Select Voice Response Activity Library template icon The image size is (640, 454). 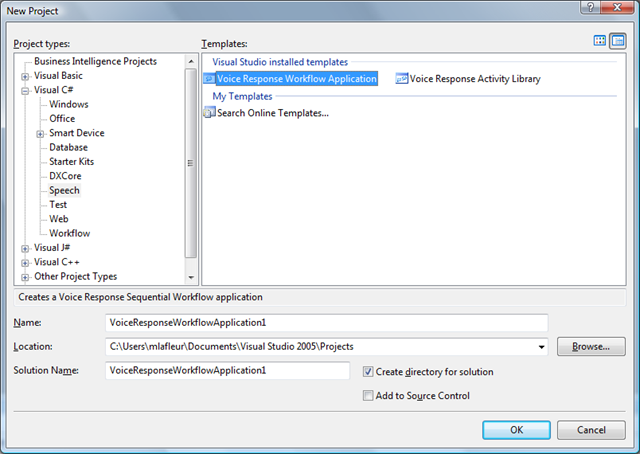[402, 78]
